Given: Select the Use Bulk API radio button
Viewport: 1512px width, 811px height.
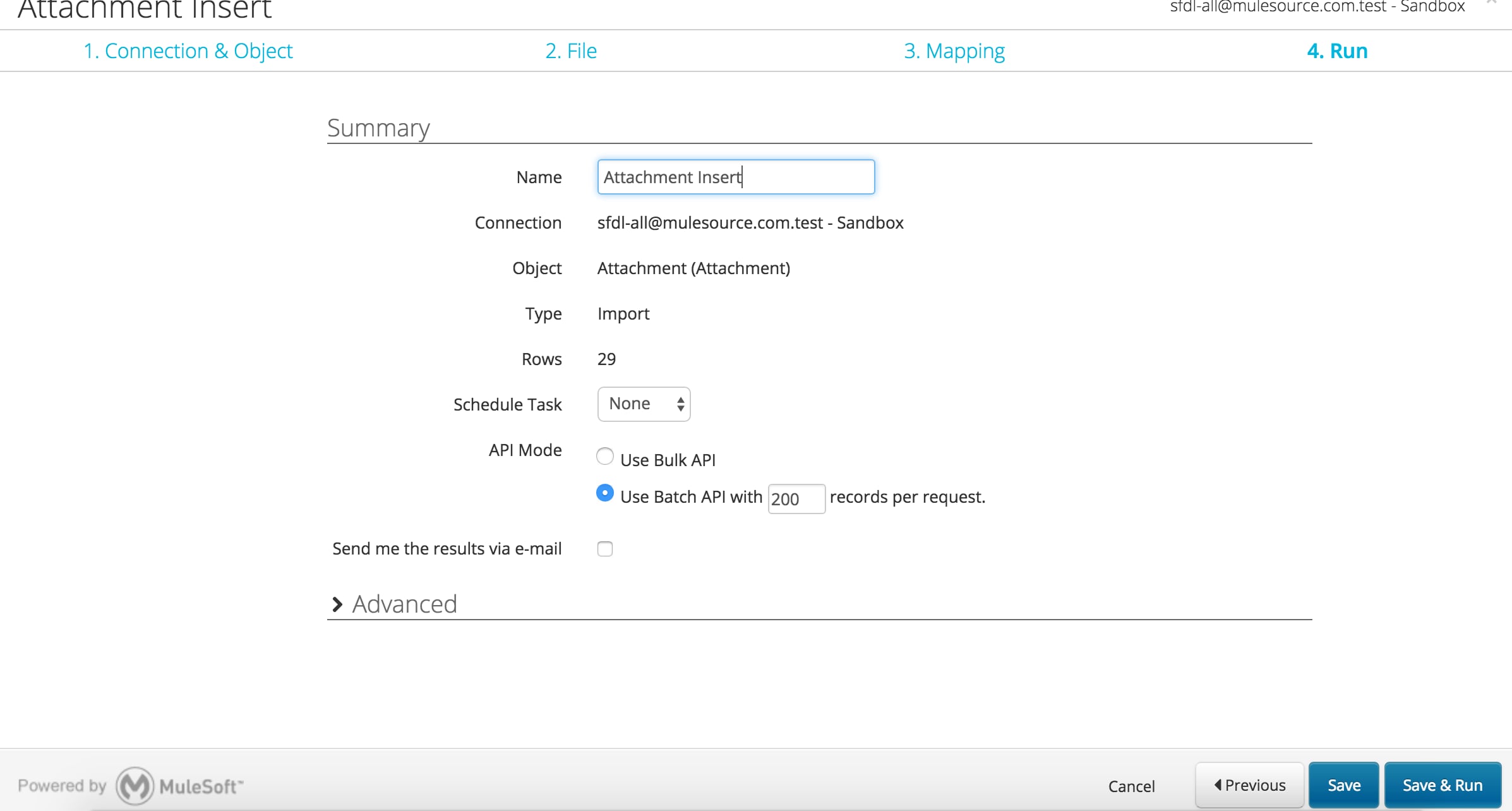Looking at the screenshot, I should (605, 456).
